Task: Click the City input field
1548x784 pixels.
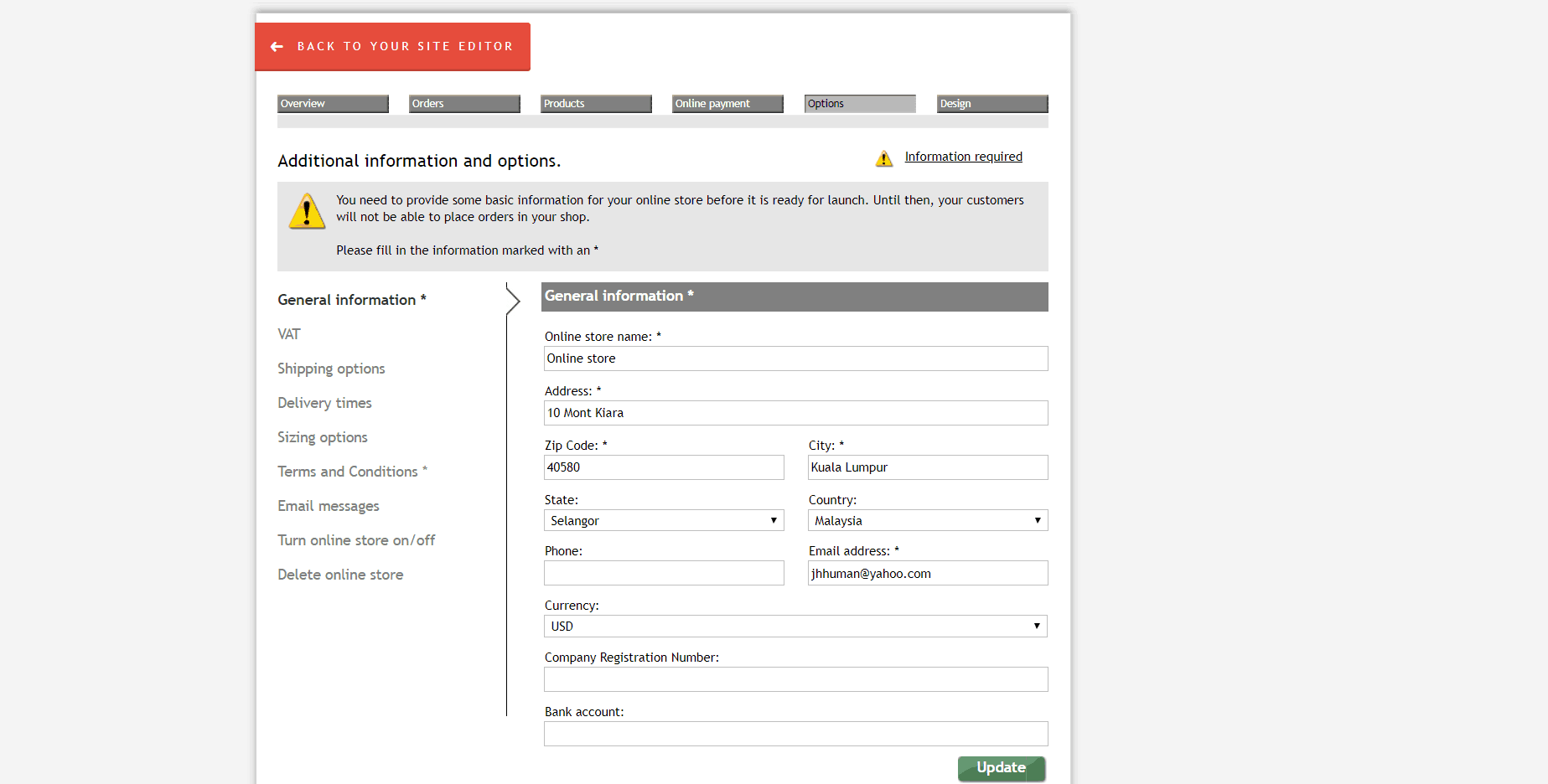Action: [x=928, y=467]
